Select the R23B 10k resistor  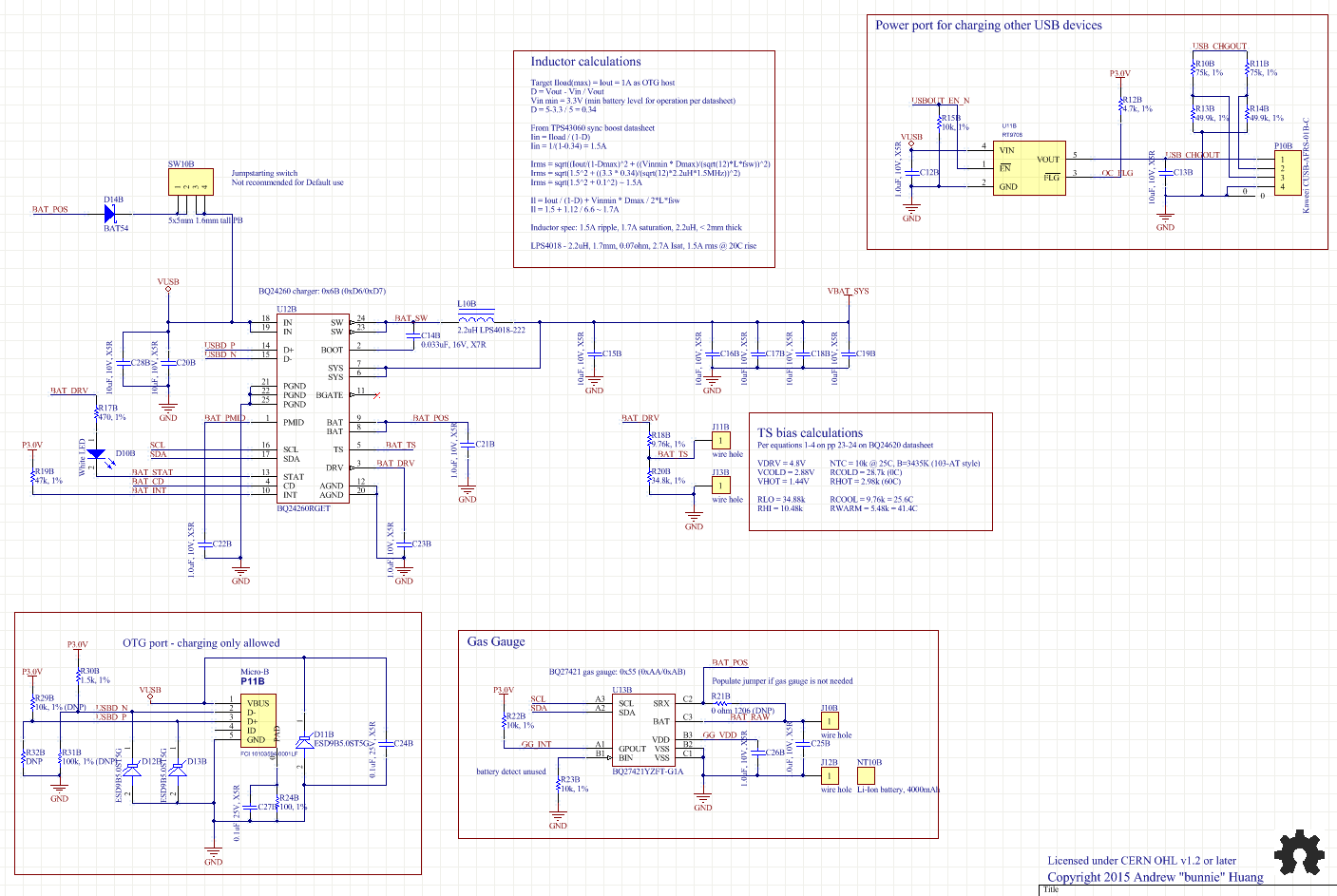tap(558, 785)
